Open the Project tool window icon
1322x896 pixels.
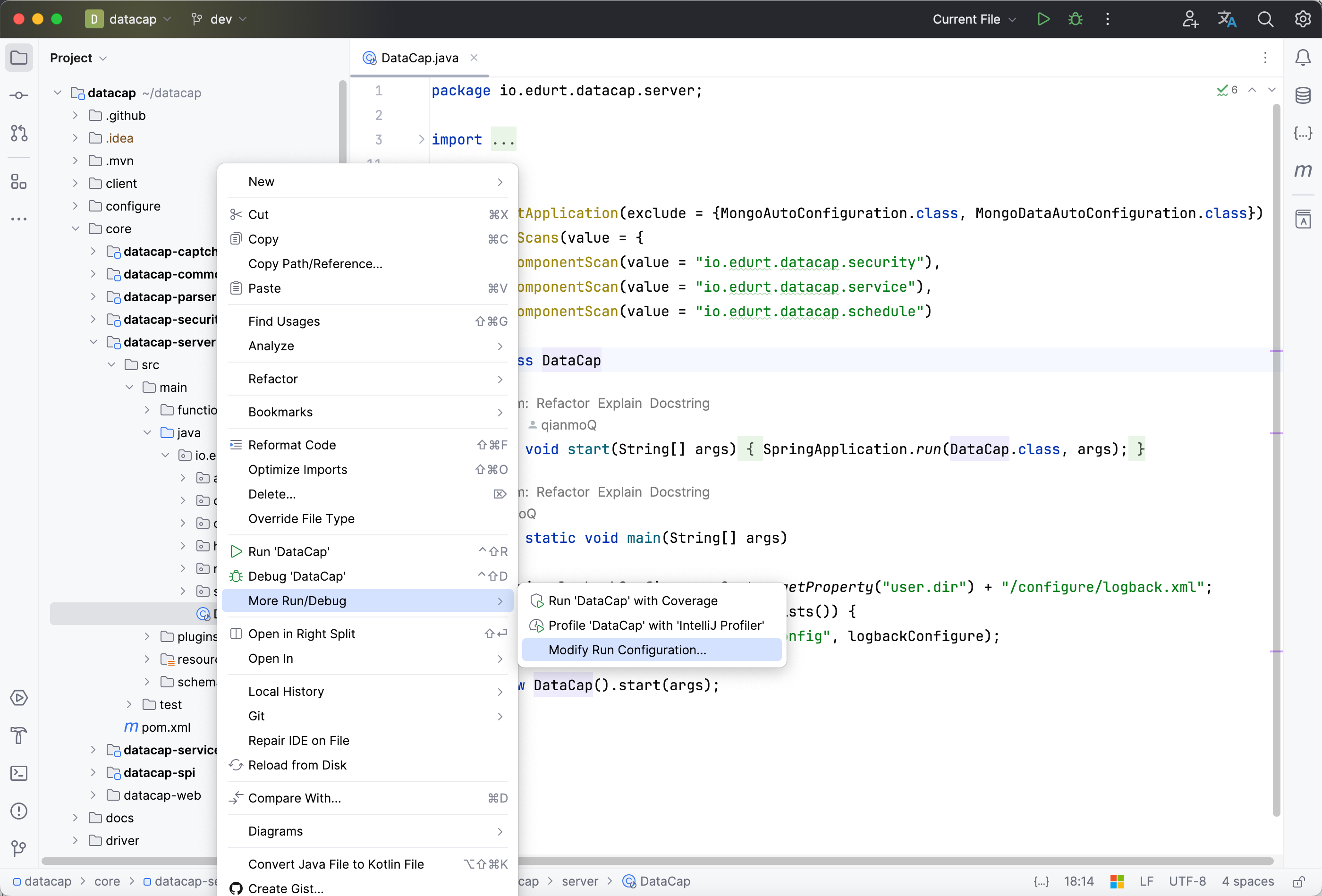(x=19, y=58)
